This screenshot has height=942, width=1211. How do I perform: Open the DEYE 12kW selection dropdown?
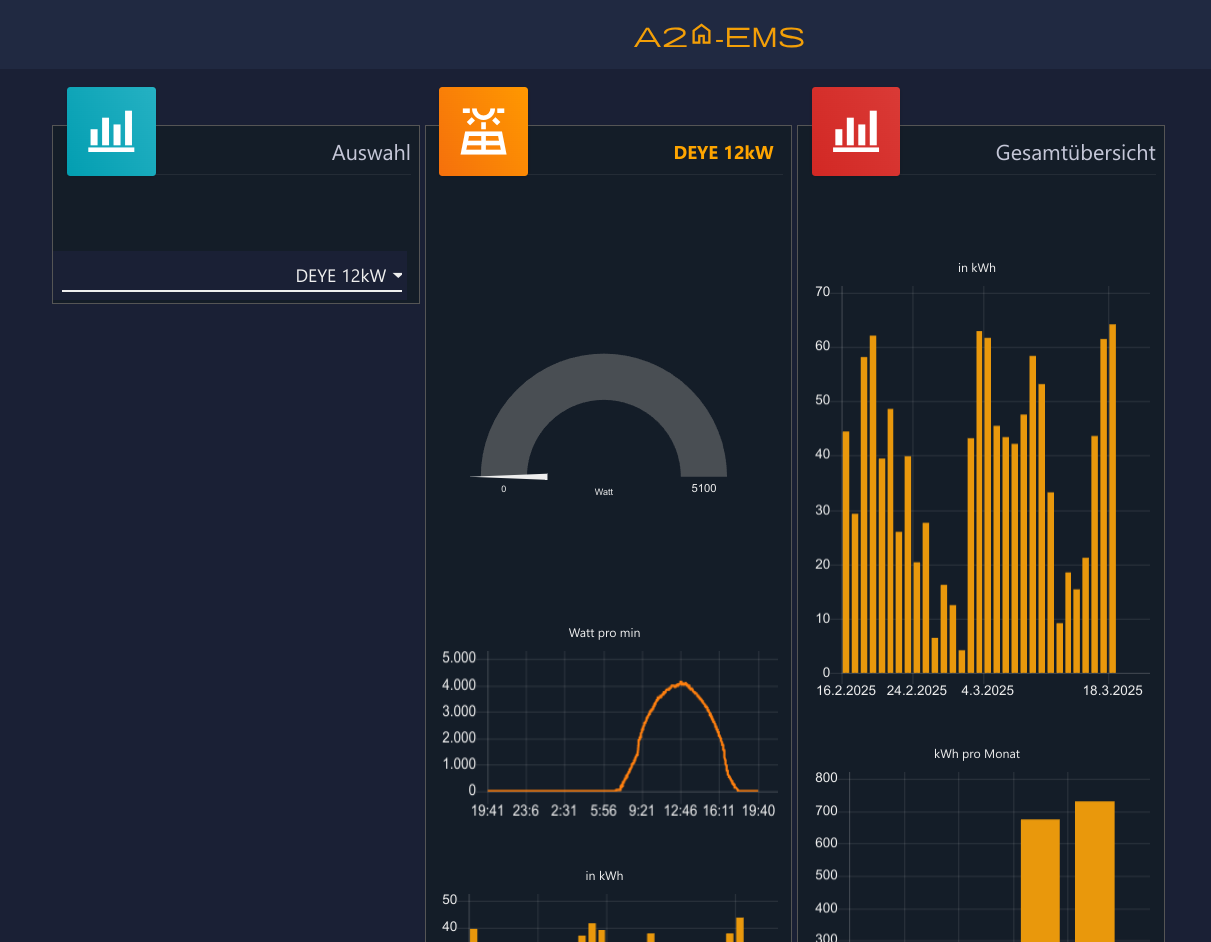[x=232, y=276]
